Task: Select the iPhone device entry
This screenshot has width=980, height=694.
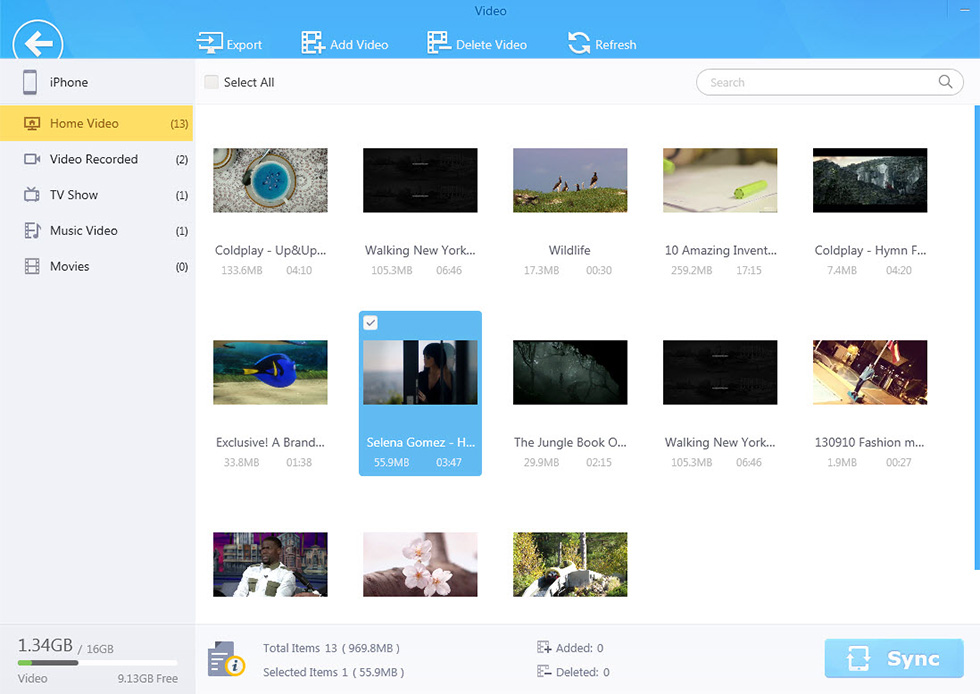Action: tap(96, 82)
